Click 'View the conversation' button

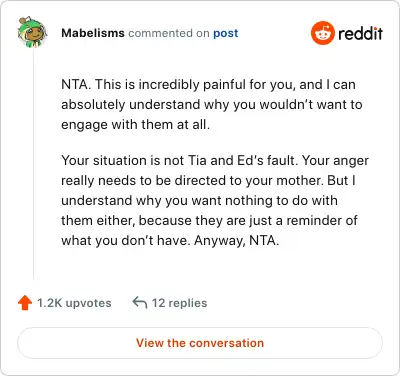pyautogui.click(x=200, y=343)
